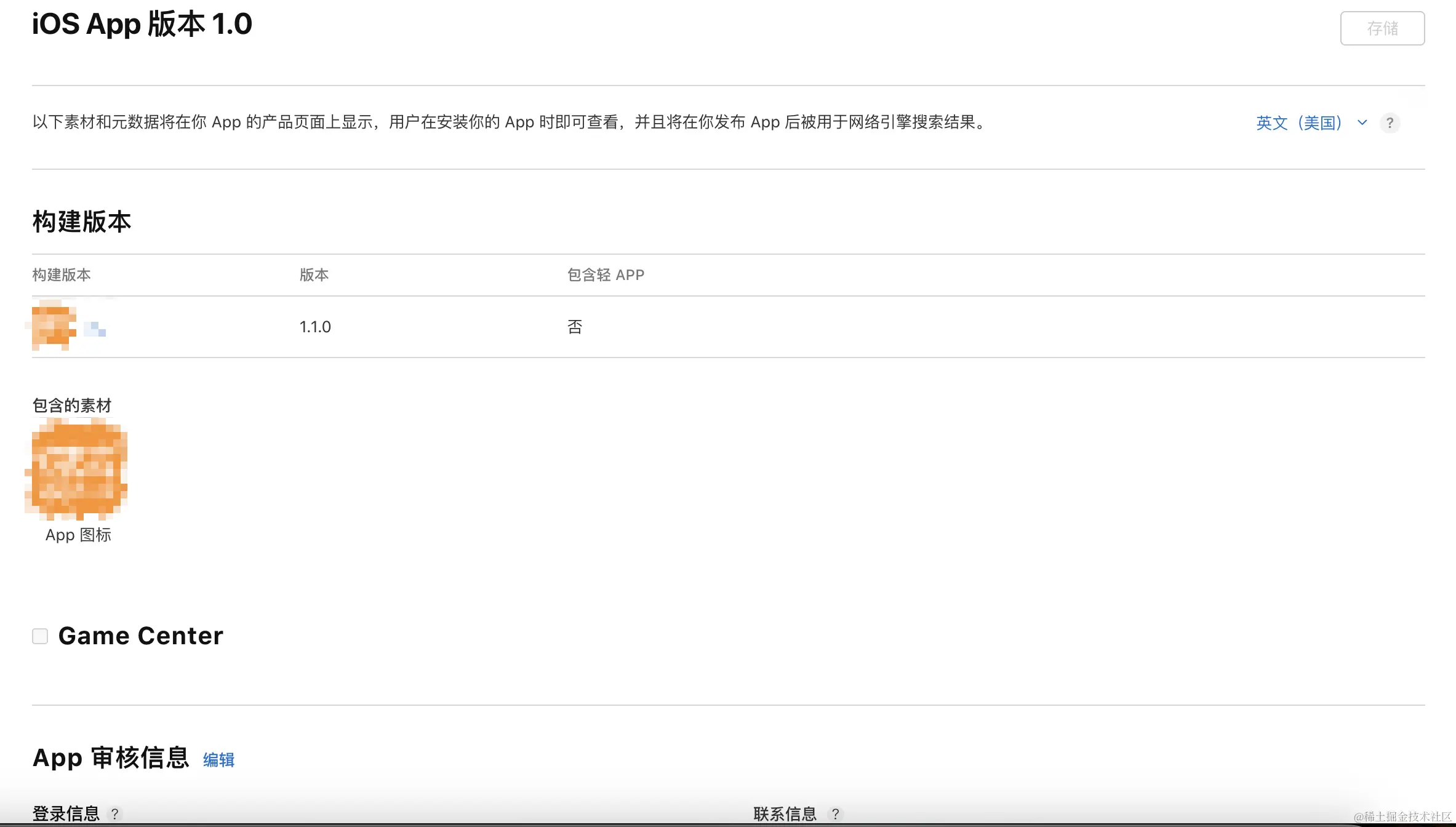The width and height of the screenshot is (1456, 827).
Task: Click 编辑 link next to App 审核信息
Action: click(x=218, y=760)
